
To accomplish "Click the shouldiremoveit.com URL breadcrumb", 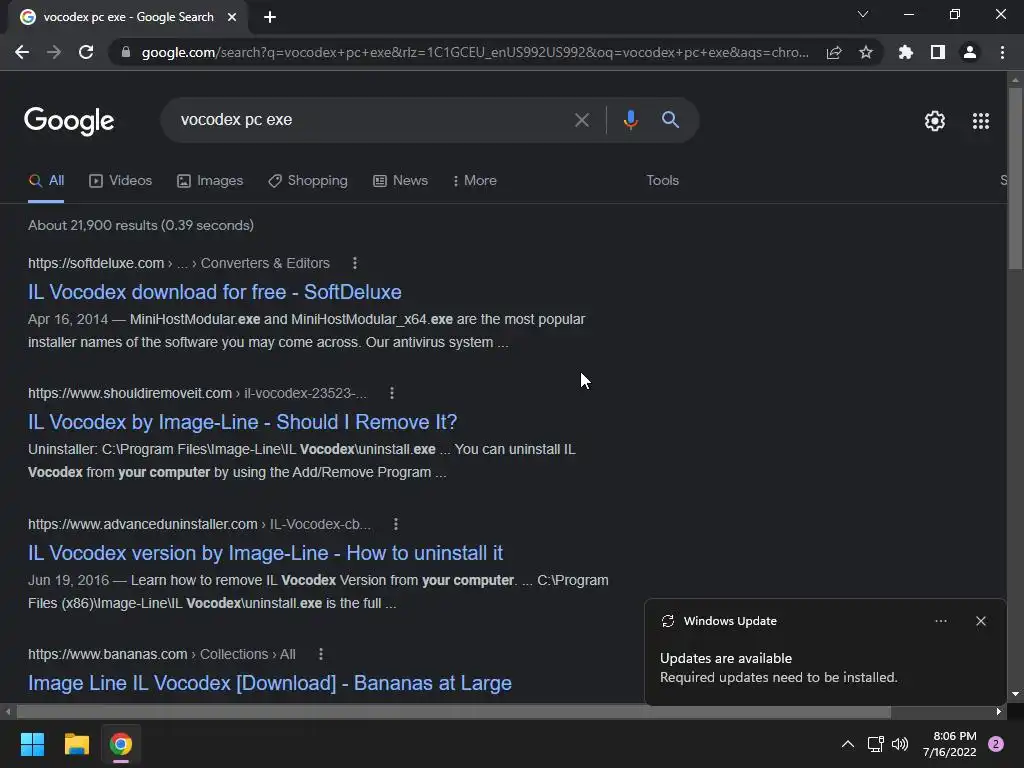I will (197, 393).
